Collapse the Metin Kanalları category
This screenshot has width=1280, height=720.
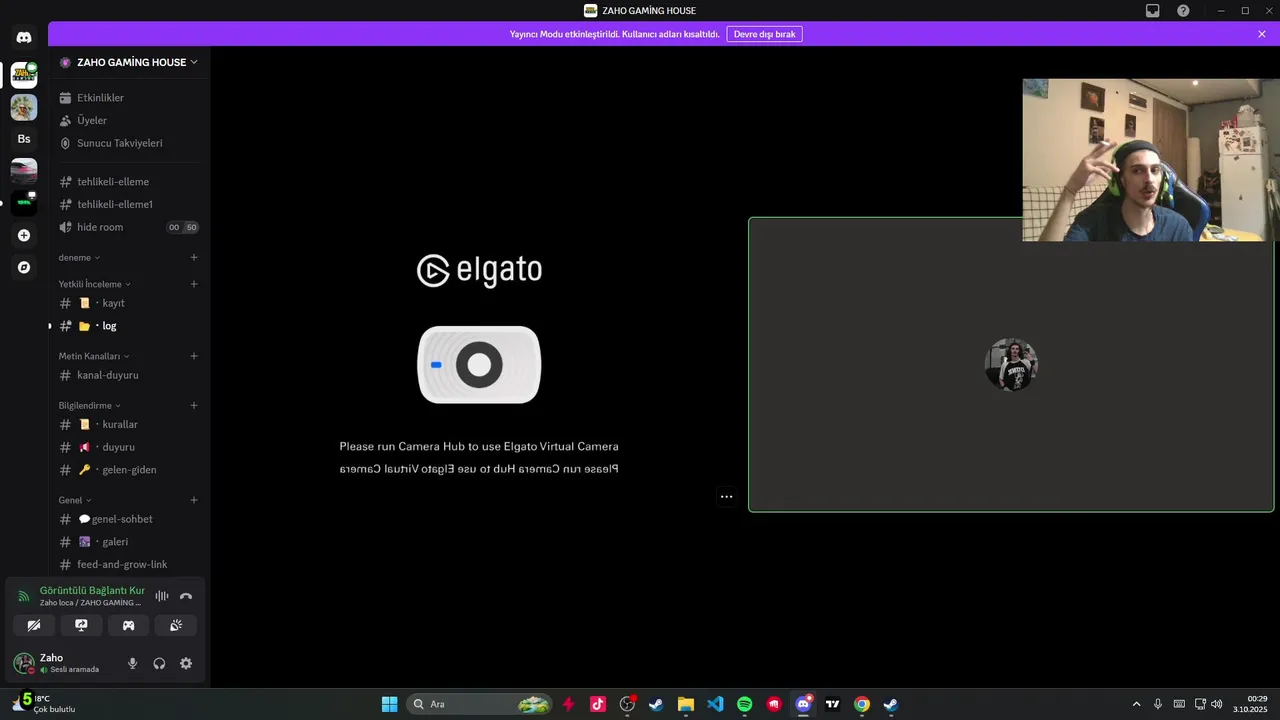click(94, 356)
